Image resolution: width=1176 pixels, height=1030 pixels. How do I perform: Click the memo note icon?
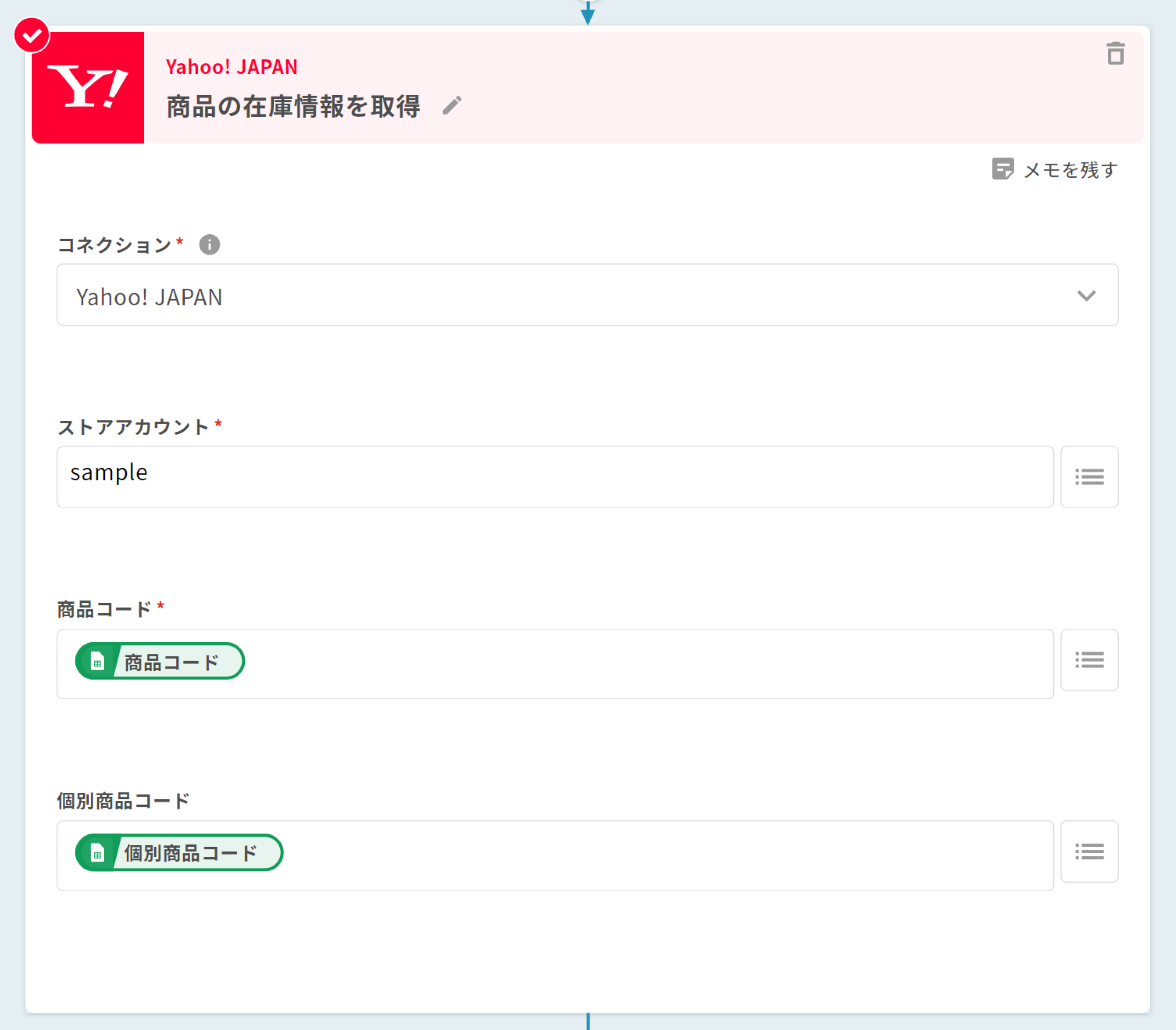click(1003, 170)
